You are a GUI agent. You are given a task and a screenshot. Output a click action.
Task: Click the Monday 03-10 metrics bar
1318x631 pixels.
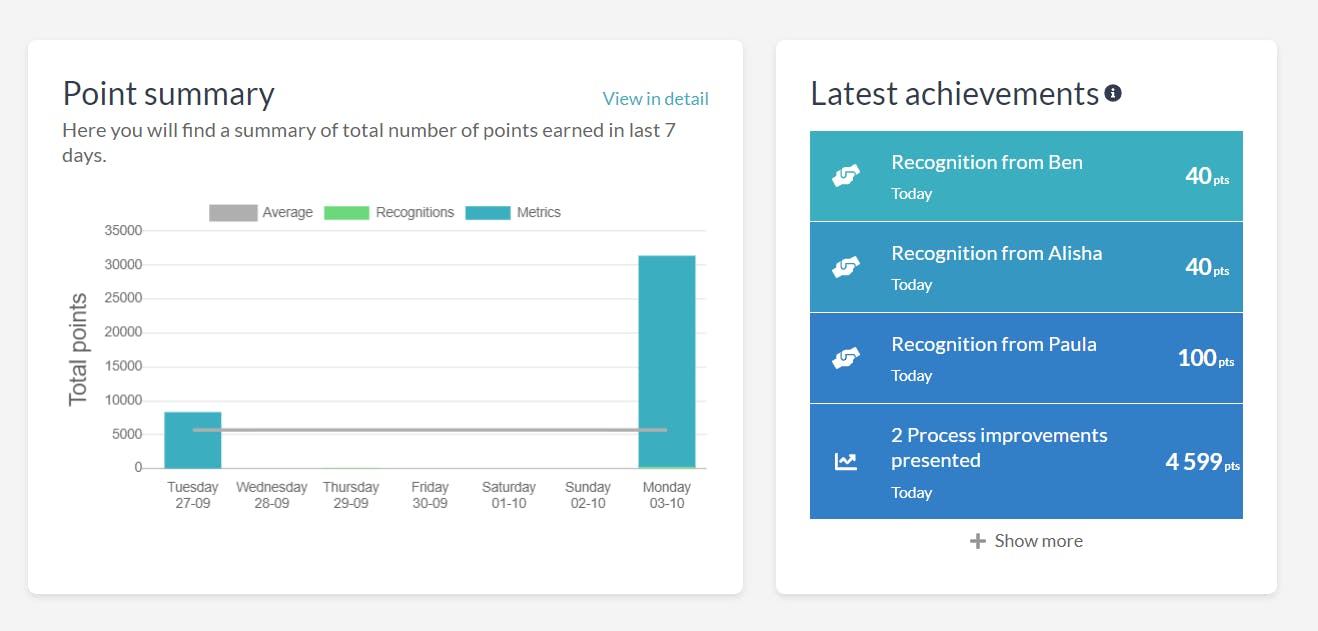tap(667, 362)
